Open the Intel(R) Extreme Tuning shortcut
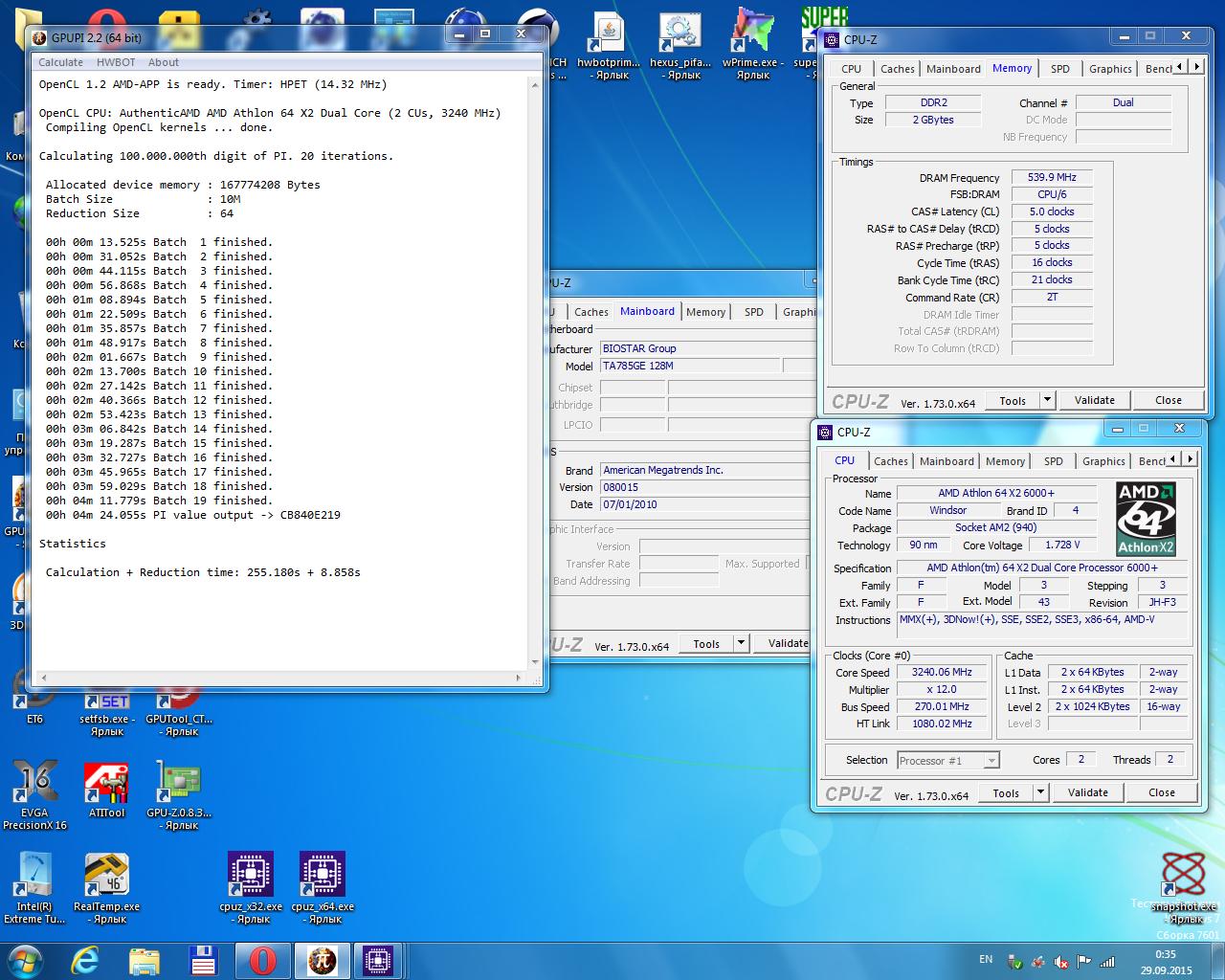 pyautogui.click(x=34, y=888)
